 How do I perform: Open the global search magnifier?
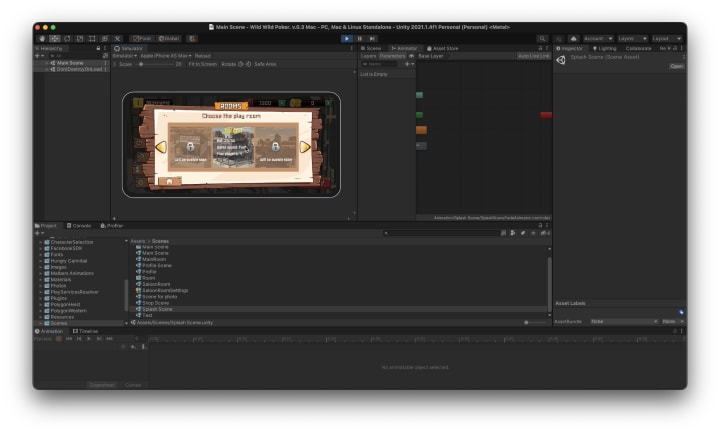(542, 39)
